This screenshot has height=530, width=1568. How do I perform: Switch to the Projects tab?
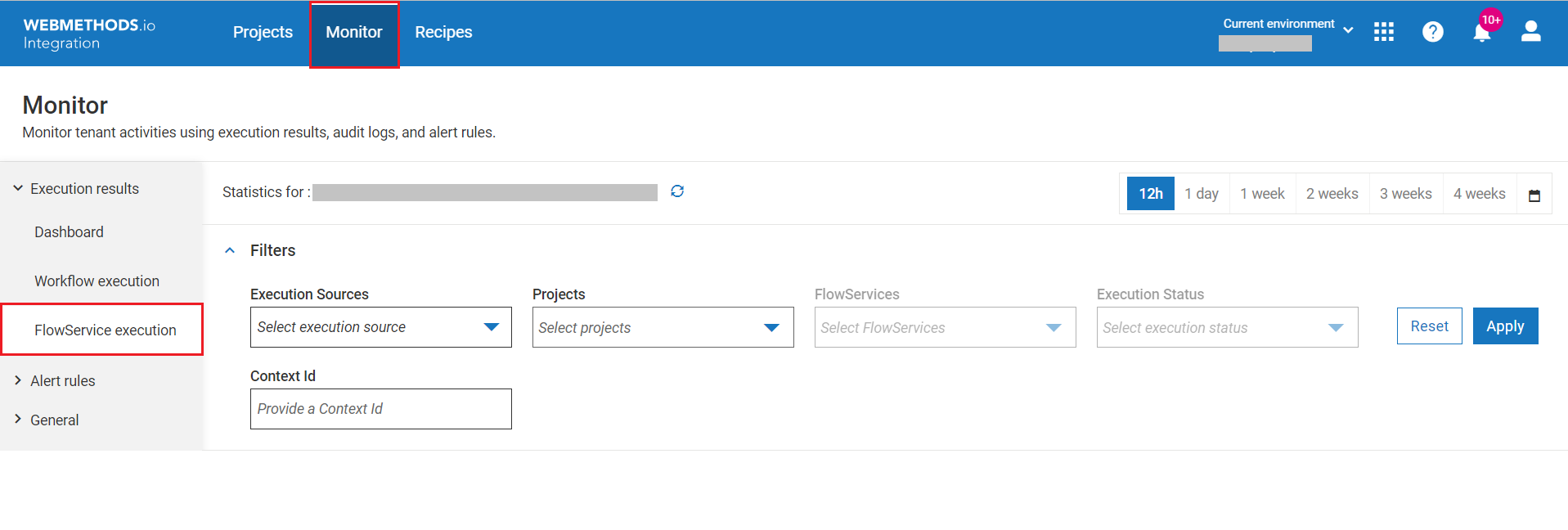pyautogui.click(x=263, y=33)
